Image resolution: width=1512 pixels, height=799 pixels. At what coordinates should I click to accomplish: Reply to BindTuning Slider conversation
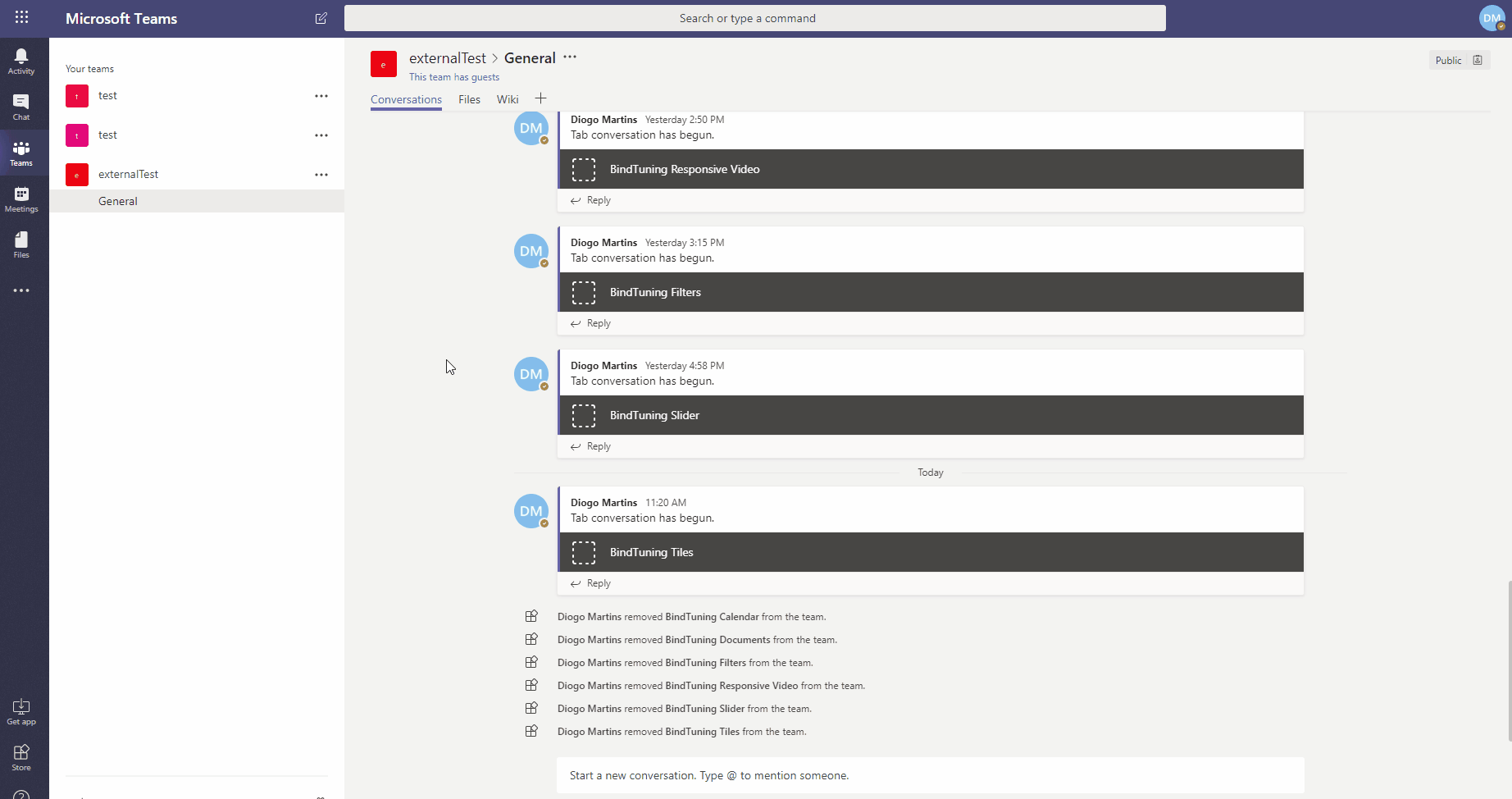(590, 446)
